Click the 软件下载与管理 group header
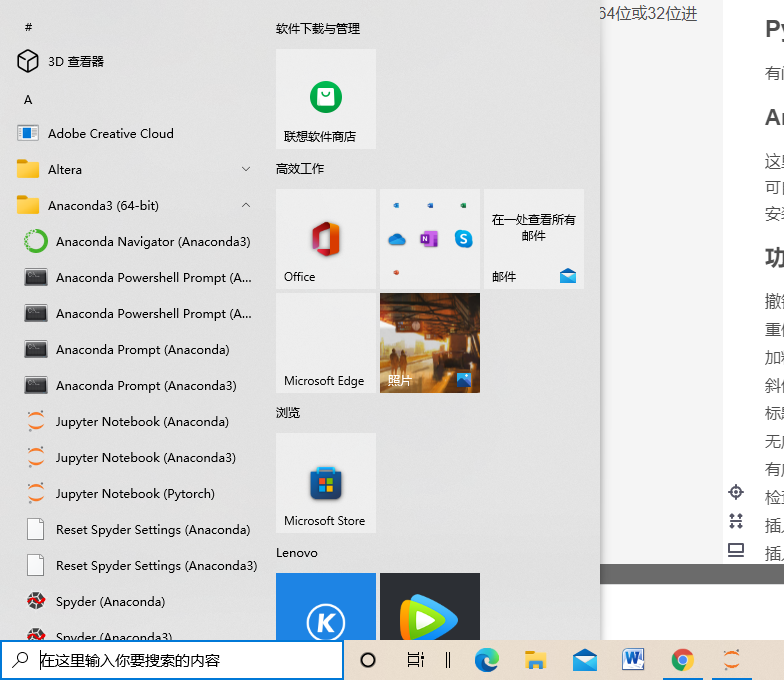 click(x=318, y=28)
